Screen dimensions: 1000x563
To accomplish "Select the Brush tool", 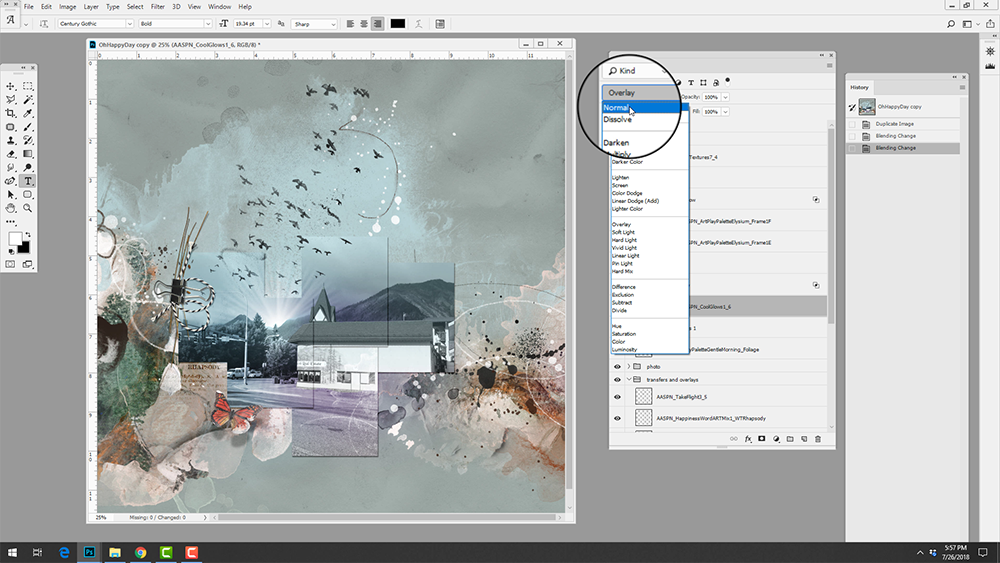I will (x=27, y=127).
